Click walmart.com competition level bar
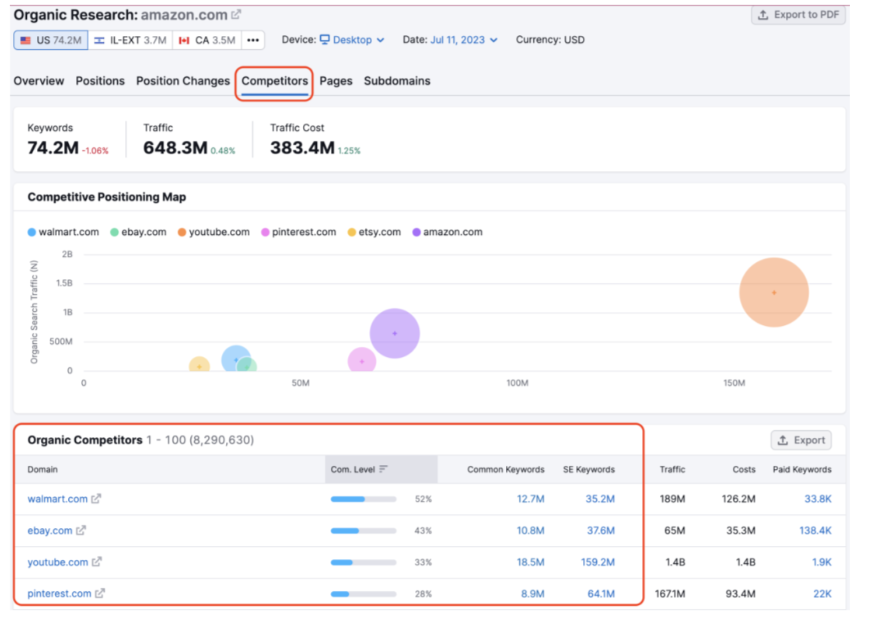This screenshot has height=620, width=871. click(x=363, y=499)
